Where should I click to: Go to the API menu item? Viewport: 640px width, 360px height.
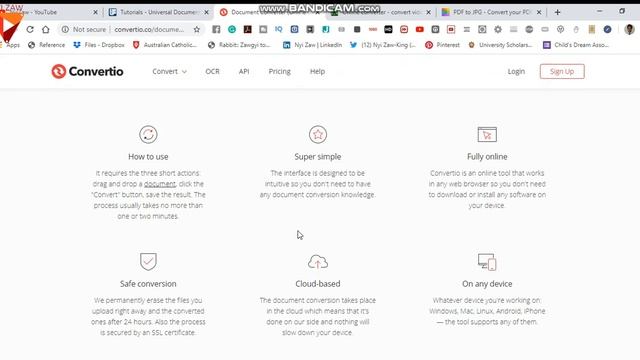(244, 71)
